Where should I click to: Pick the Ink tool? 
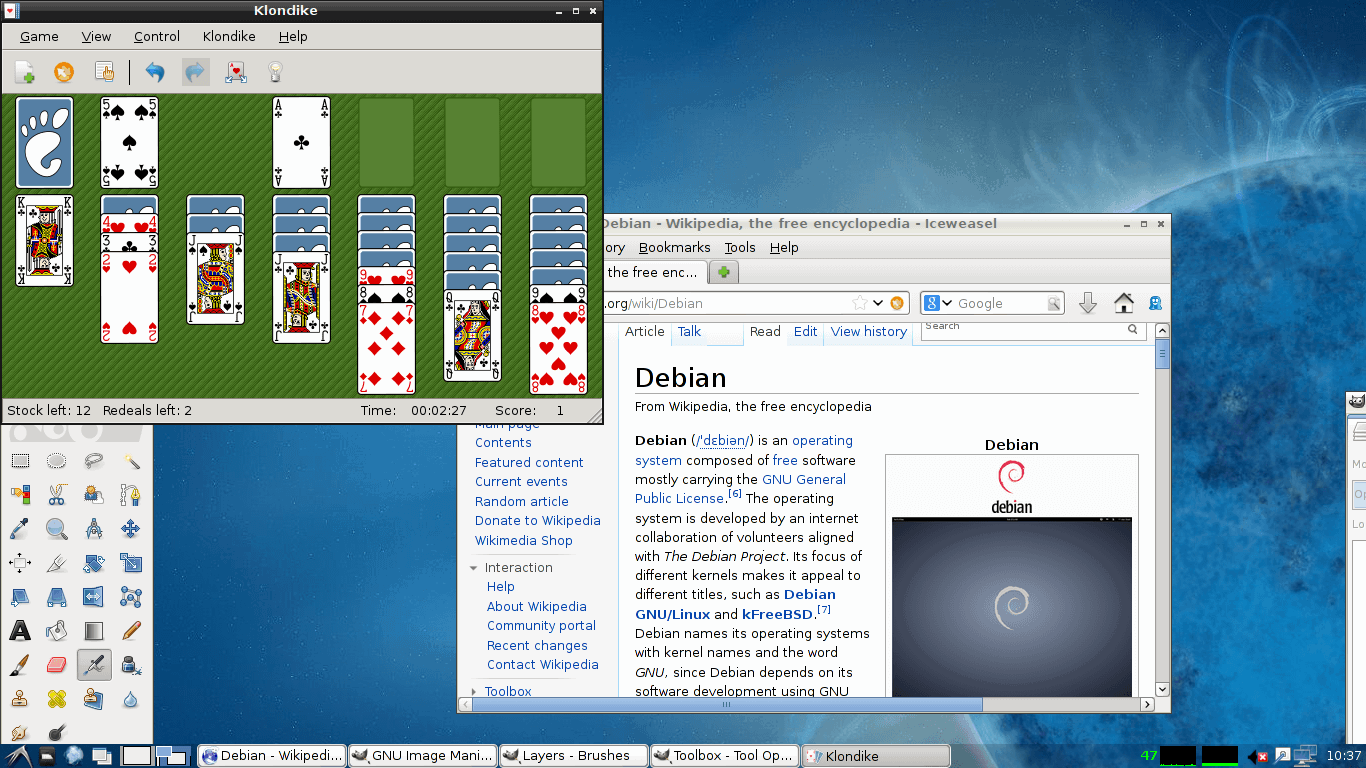(x=131, y=664)
